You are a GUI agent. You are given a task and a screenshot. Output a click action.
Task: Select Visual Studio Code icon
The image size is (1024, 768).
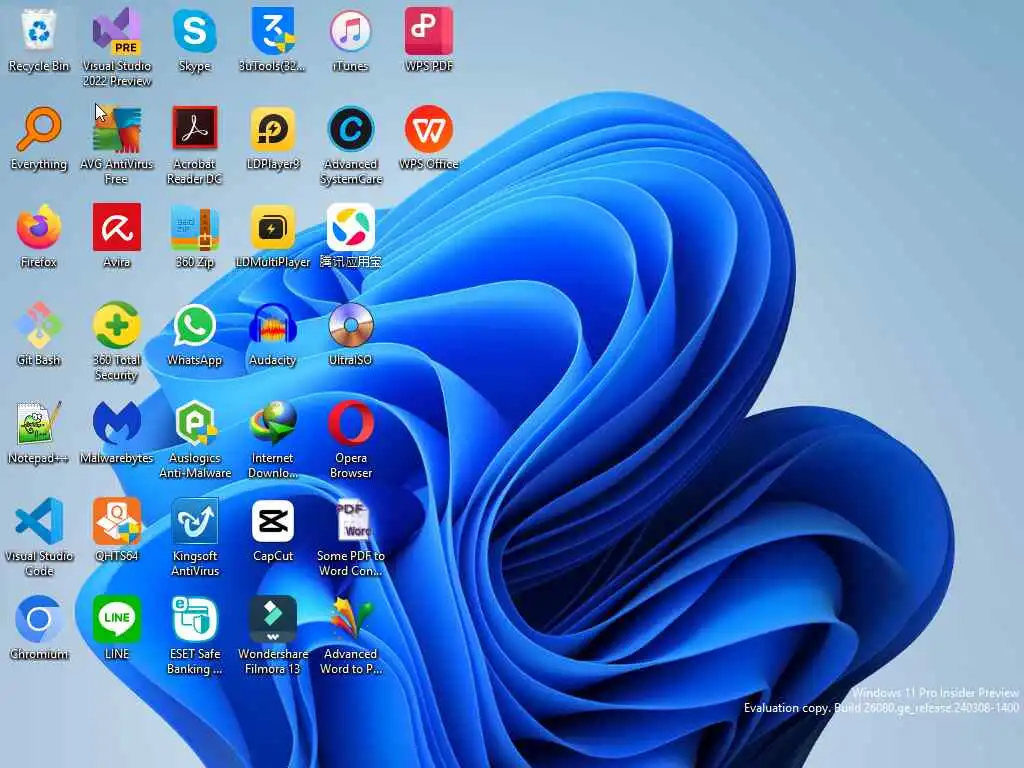[x=39, y=521]
